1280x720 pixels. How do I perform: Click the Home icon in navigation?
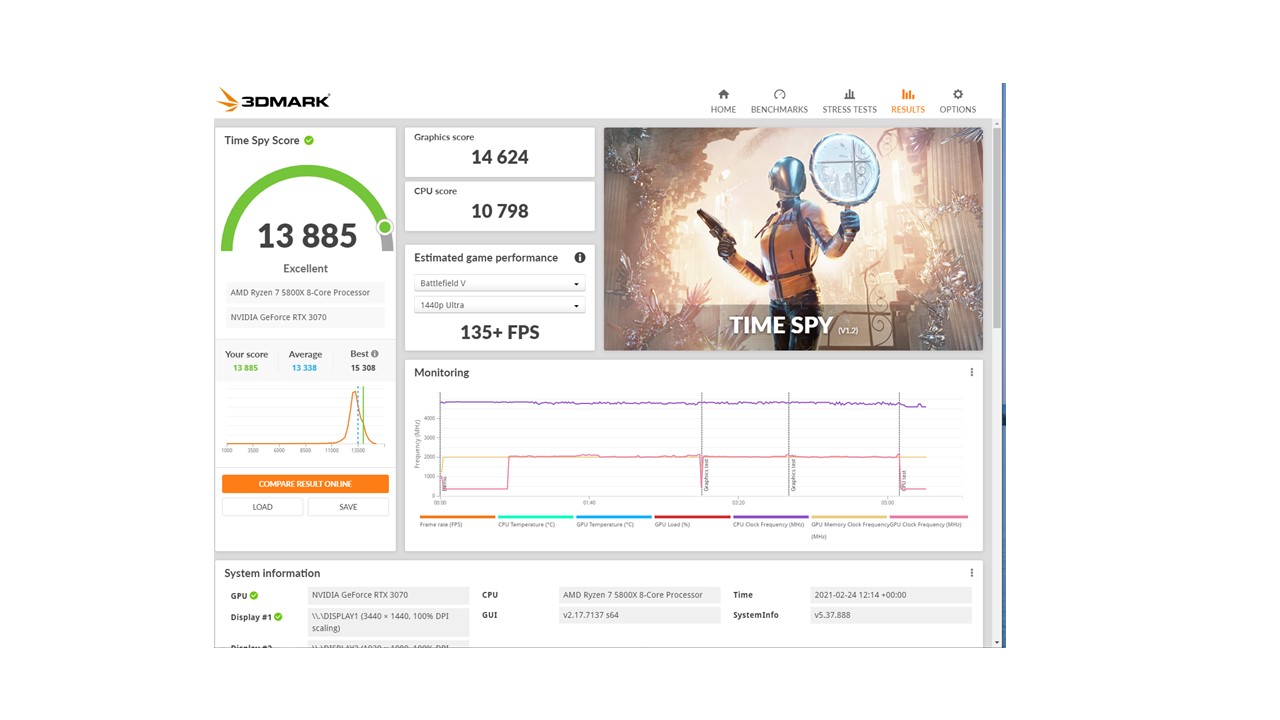click(x=723, y=94)
